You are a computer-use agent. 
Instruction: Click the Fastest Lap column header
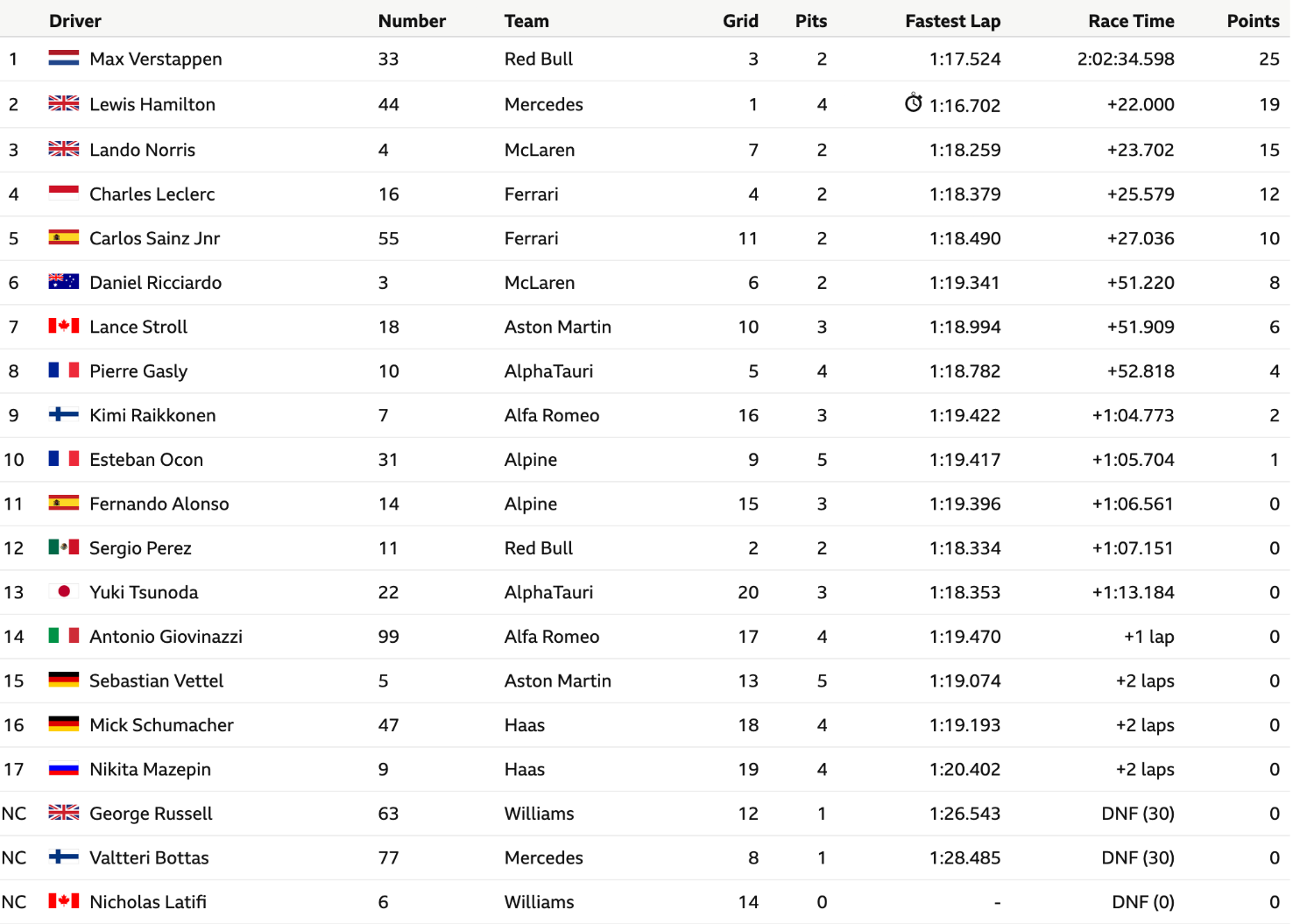953,21
